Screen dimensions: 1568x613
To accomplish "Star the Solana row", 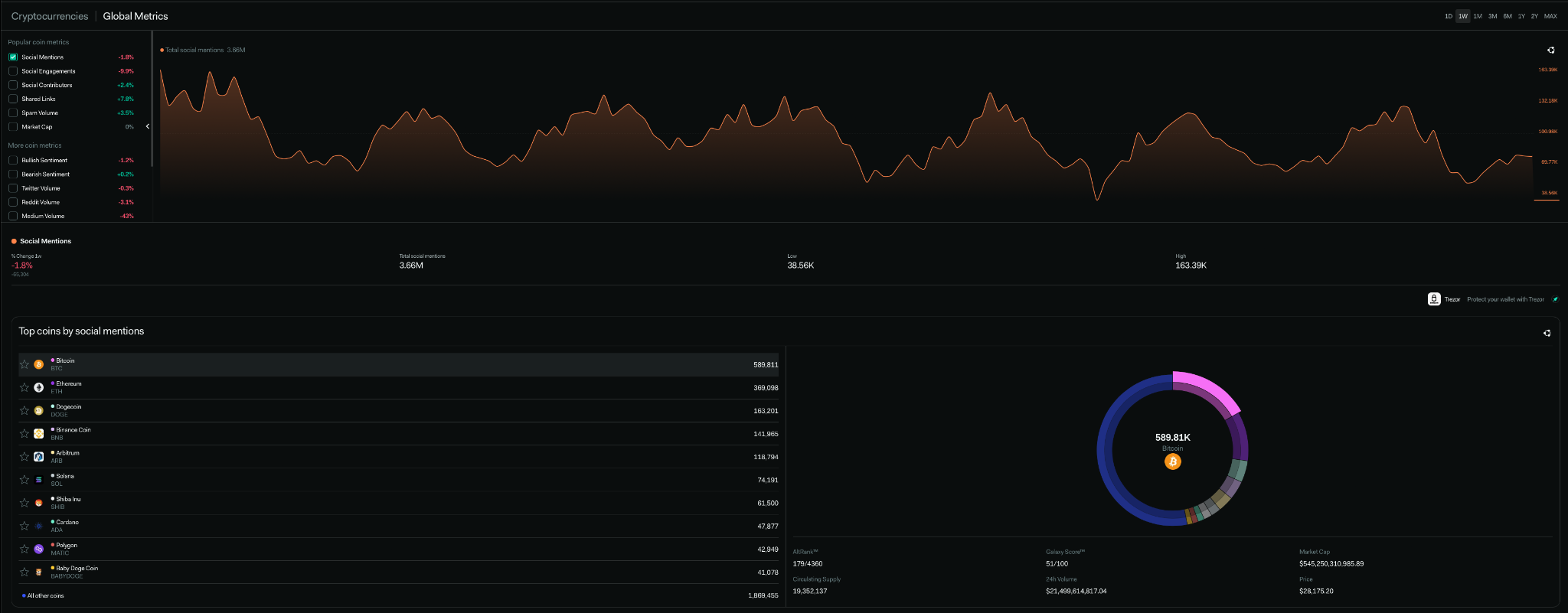I will click(24, 480).
